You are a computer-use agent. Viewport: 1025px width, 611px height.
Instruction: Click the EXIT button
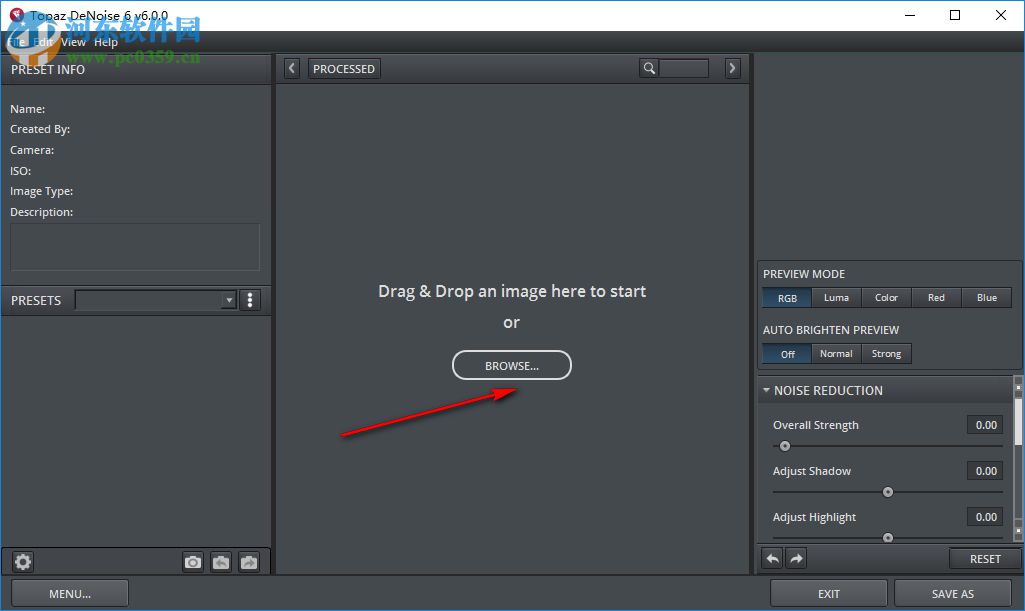[x=828, y=593]
